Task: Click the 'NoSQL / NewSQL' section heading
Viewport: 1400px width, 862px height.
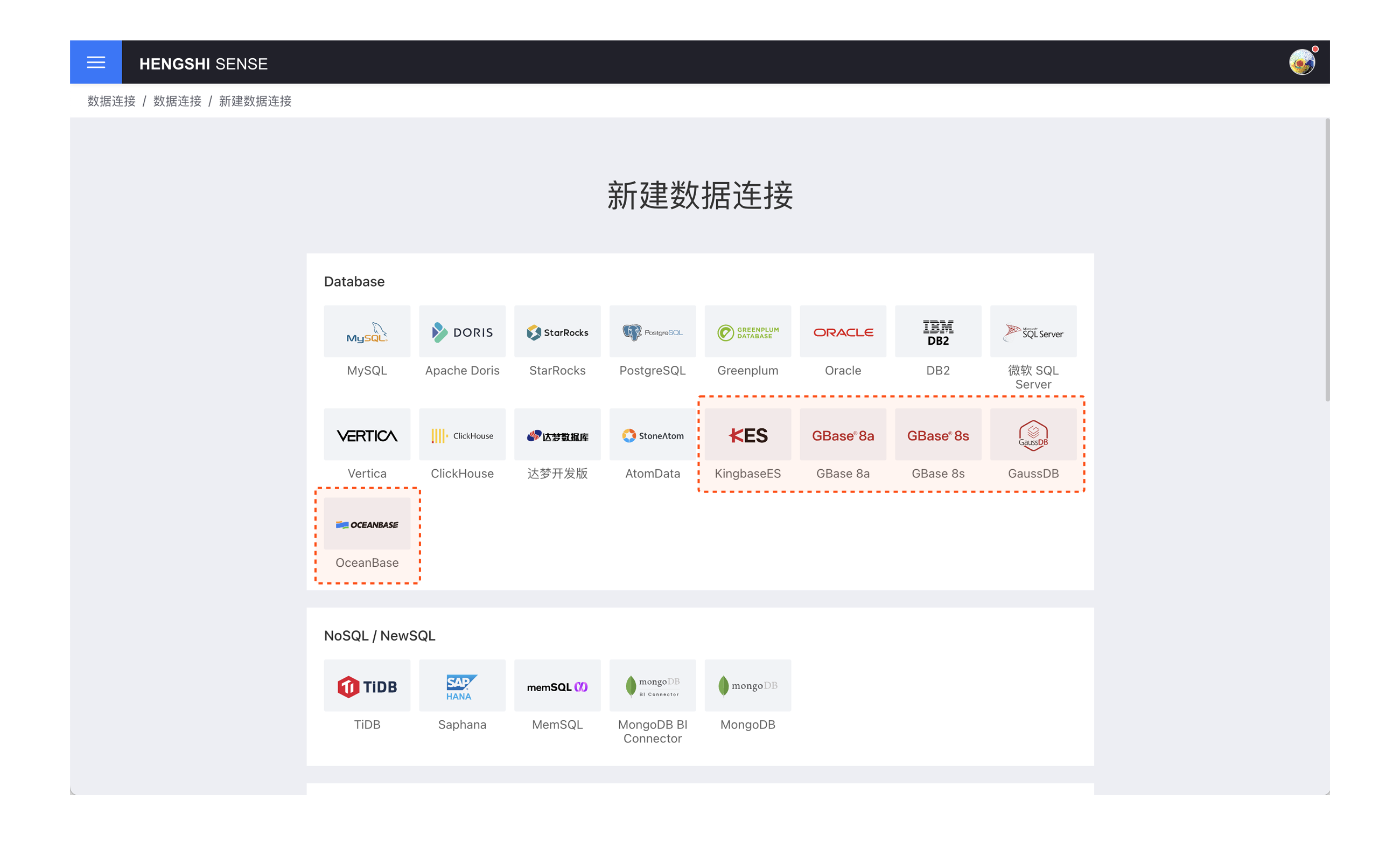Action: click(380, 636)
